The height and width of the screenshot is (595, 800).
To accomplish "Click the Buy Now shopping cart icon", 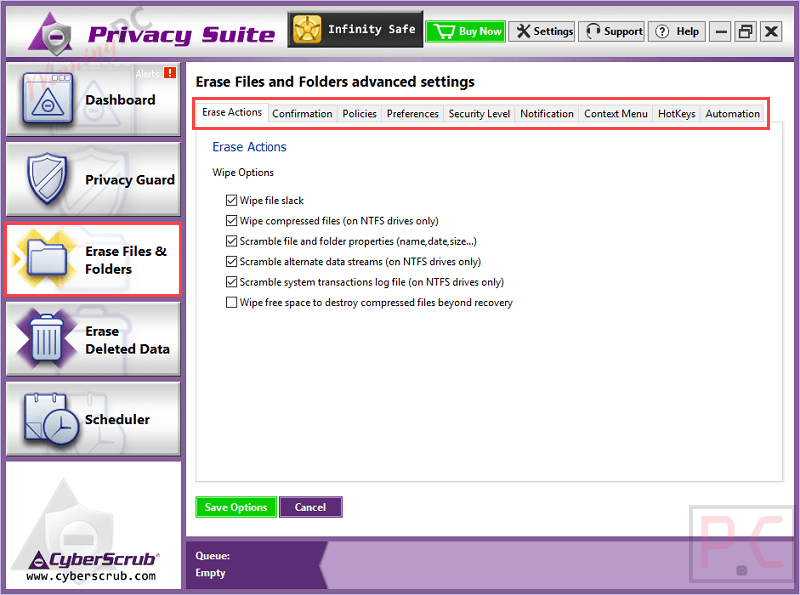I will point(443,32).
